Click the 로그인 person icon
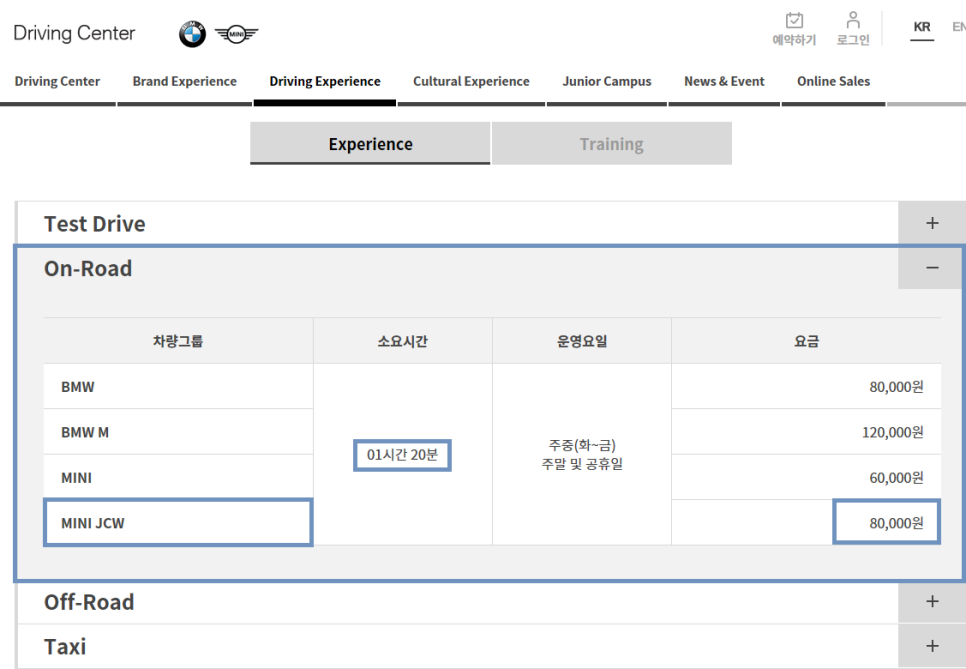Screen dimensions: 966x669 [853, 20]
